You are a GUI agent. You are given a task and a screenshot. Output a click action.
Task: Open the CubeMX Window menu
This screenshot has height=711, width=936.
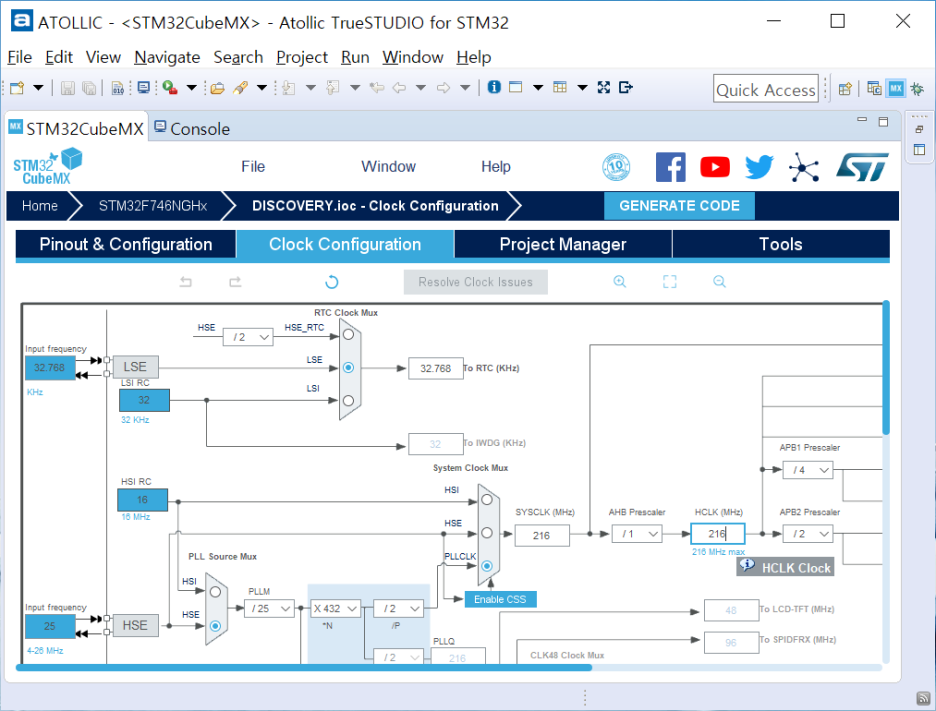pyautogui.click(x=389, y=167)
